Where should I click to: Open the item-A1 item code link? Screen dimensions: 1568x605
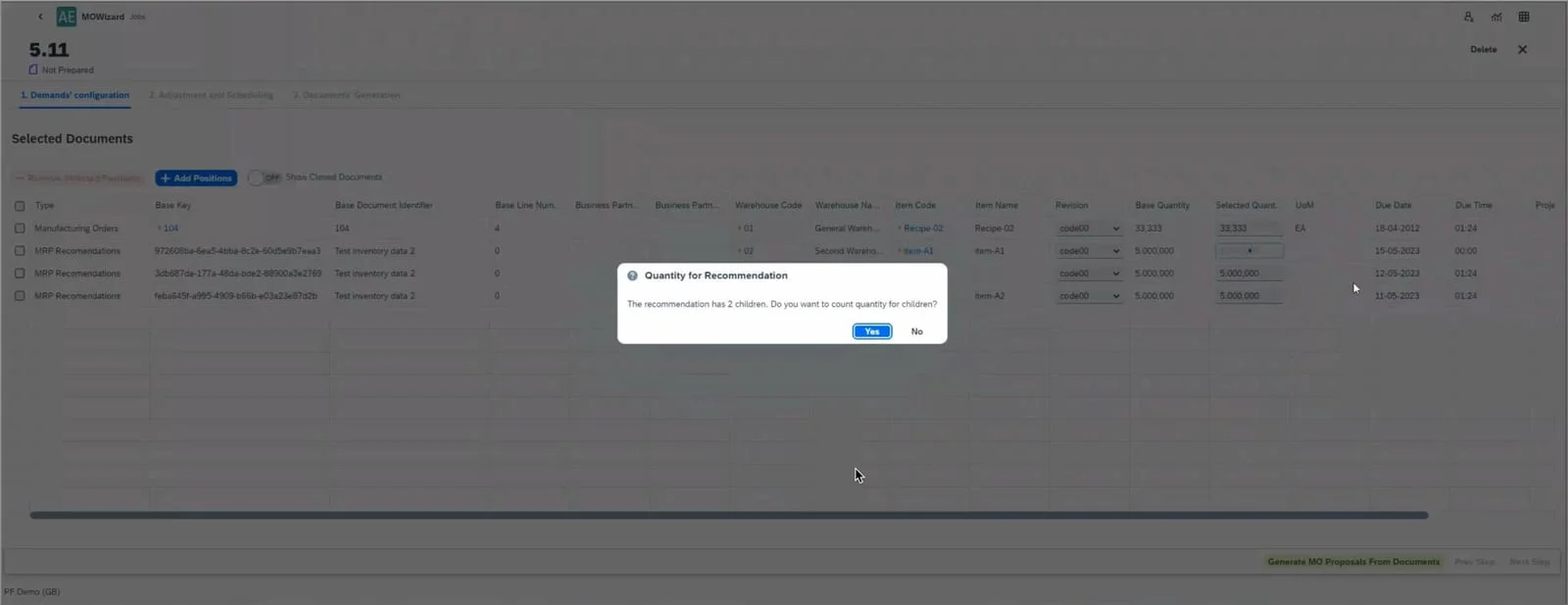[x=918, y=251]
